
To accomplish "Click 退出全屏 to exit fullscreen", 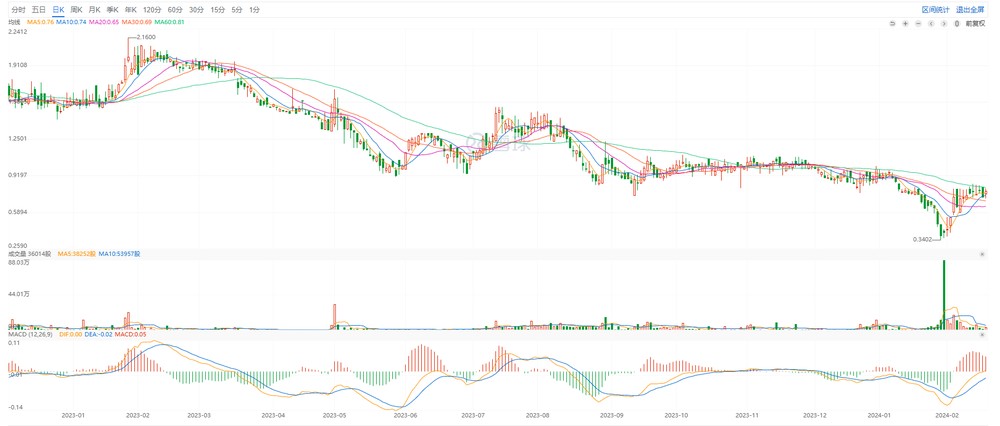I will click(x=970, y=9).
